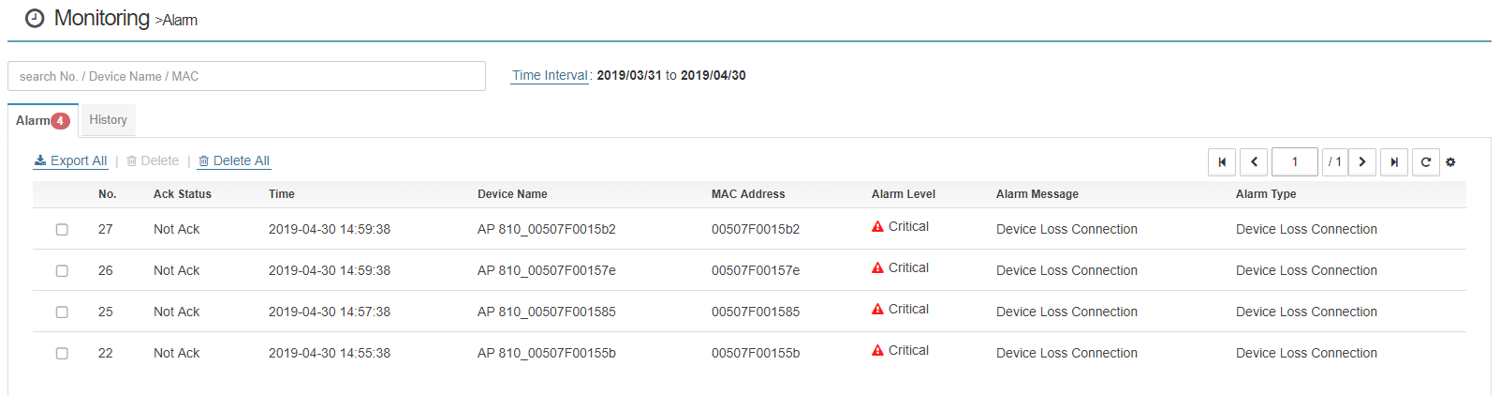Viewport: 1500px width, 396px height.
Task: Jump to the last page icon
Action: [x=1394, y=162]
